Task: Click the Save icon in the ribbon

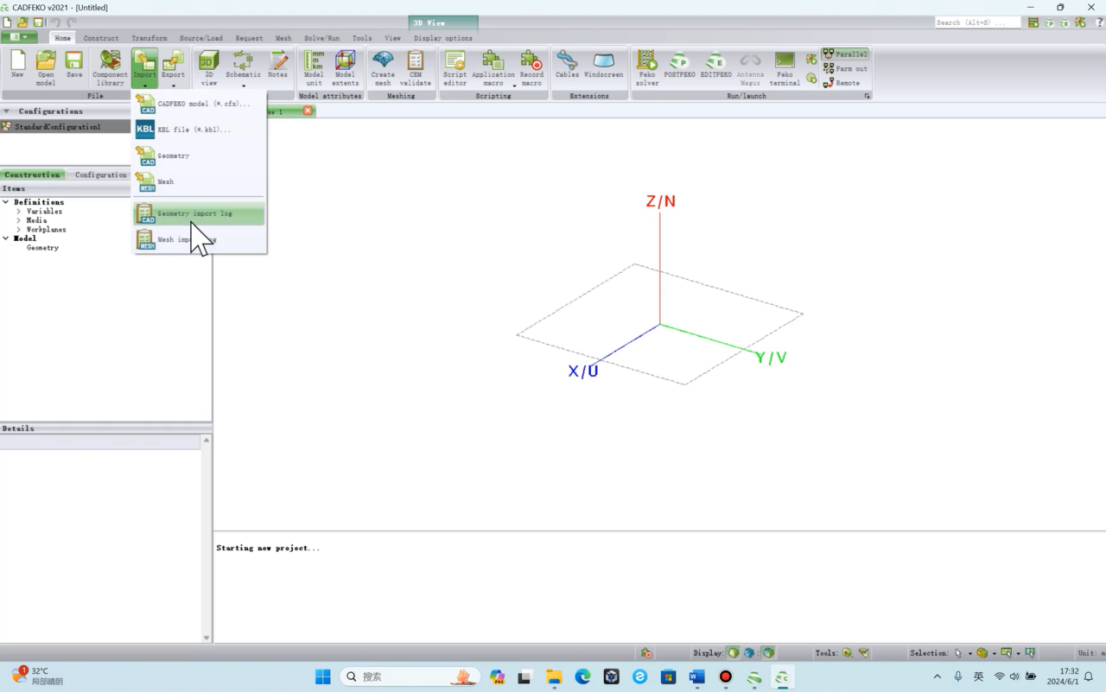Action: 74,64
